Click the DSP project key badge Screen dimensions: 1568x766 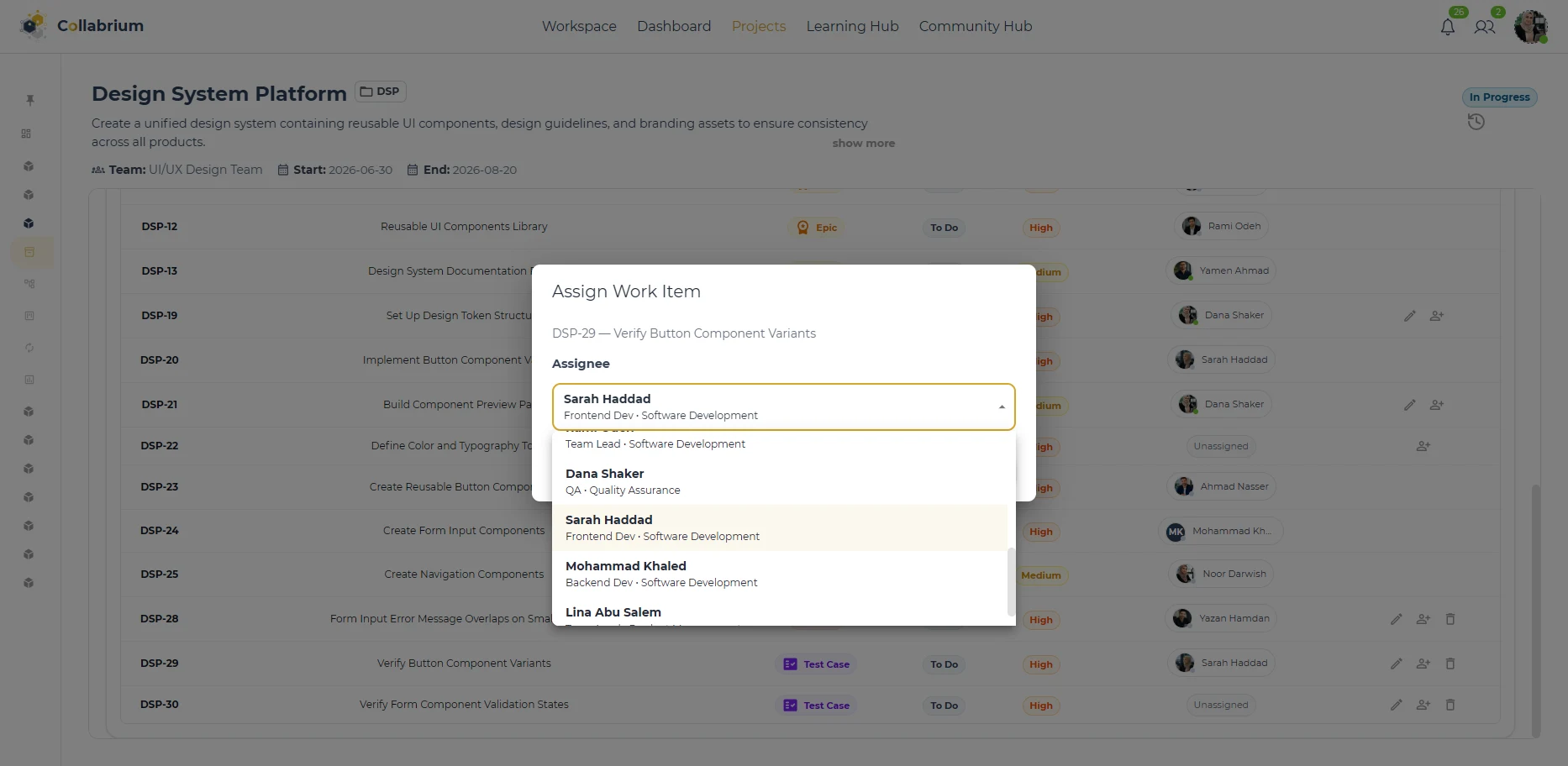point(381,92)
